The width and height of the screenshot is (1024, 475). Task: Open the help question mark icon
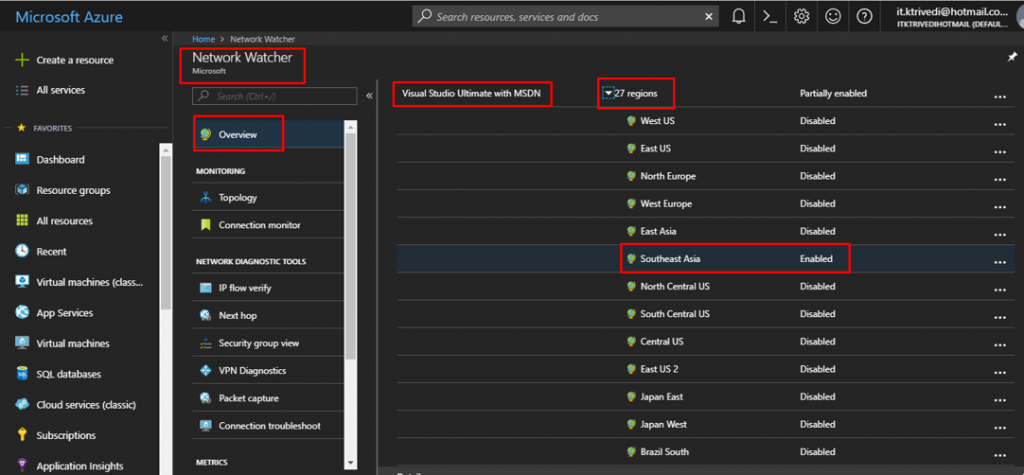[864, 16]
